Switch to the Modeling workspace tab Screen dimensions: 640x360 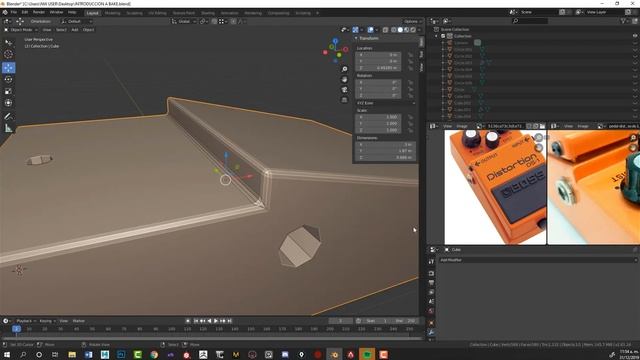click(112, 13)
